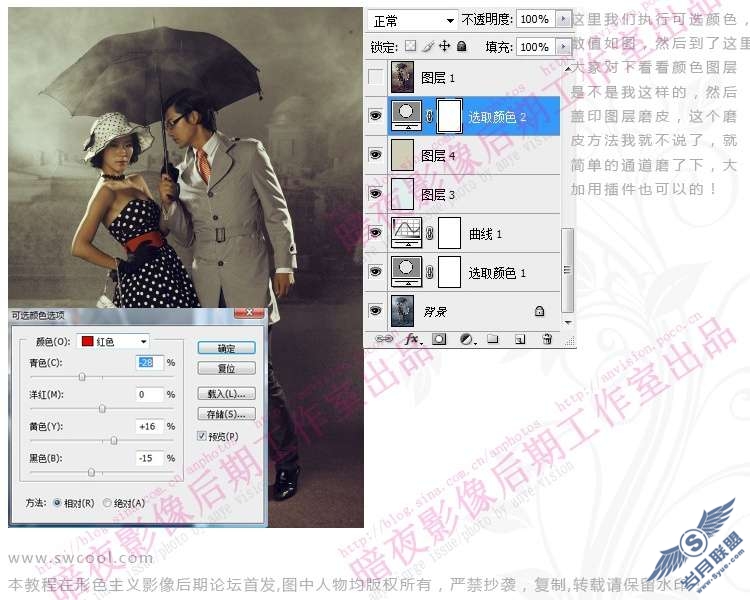Hide the 选取颜色 2 layer
Screen dimensions: 750x600
tap(375, 115)
